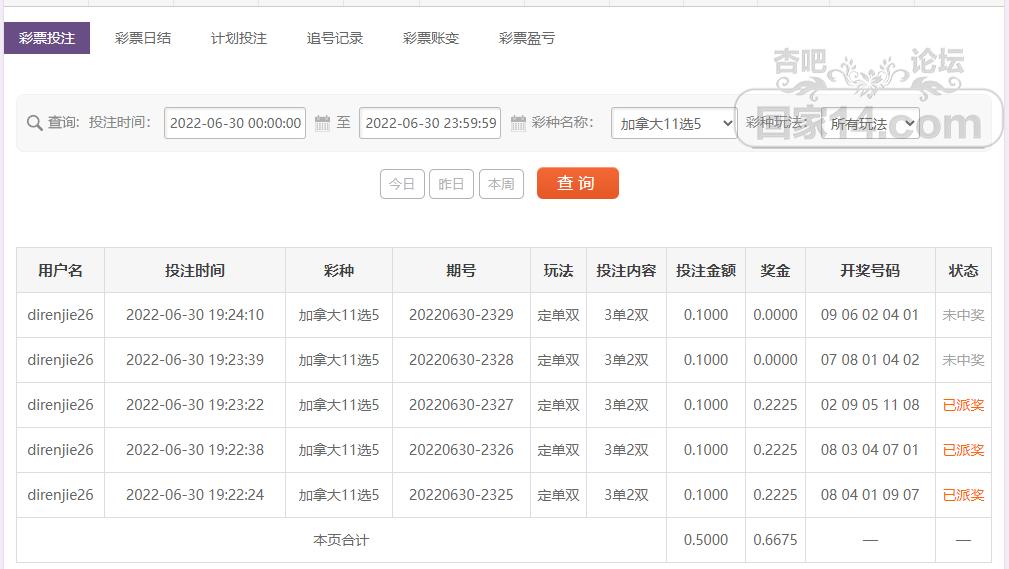Select 本周 quick date button
1009x569 pixels.
click(x=501, y=184)
